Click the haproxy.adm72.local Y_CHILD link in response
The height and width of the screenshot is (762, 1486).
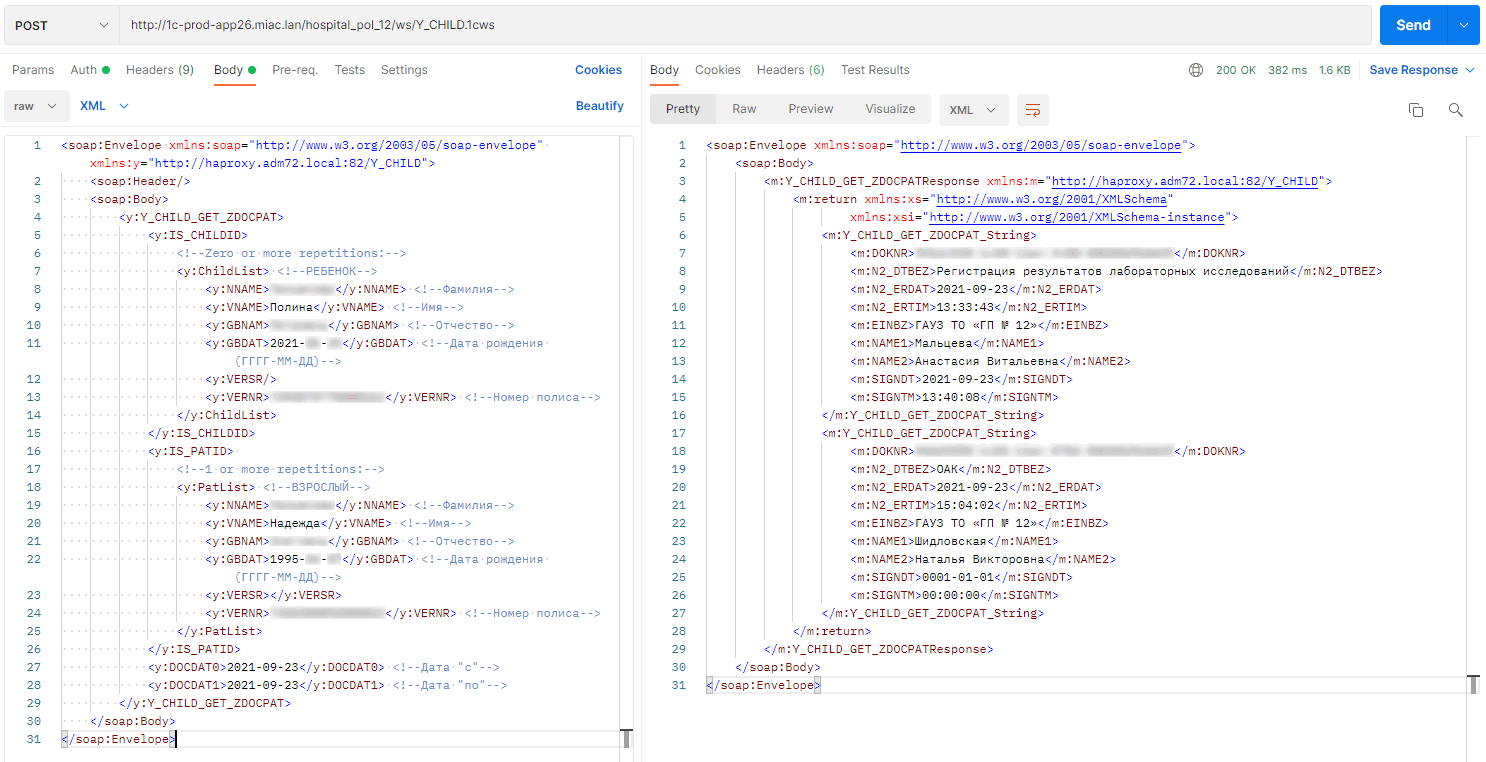pos(1185,181)
